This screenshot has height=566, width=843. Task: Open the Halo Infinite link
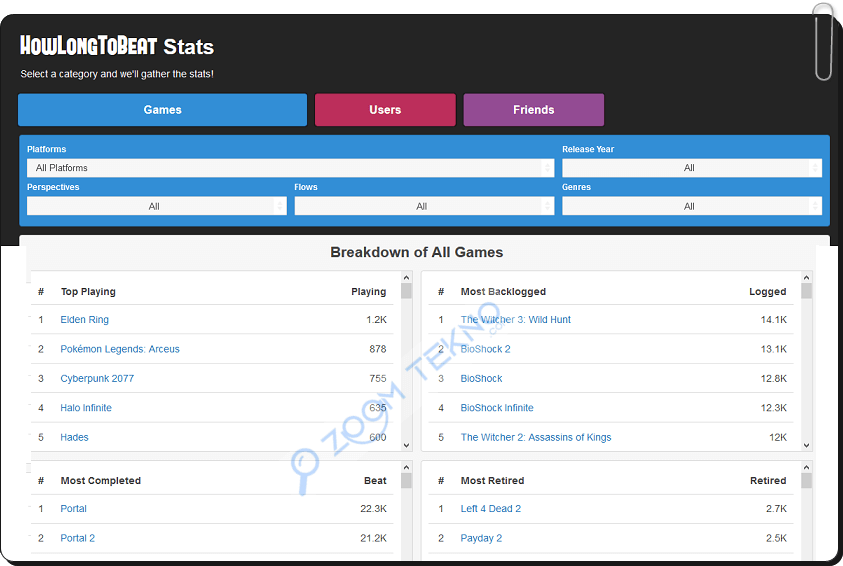tap(86, 407)
